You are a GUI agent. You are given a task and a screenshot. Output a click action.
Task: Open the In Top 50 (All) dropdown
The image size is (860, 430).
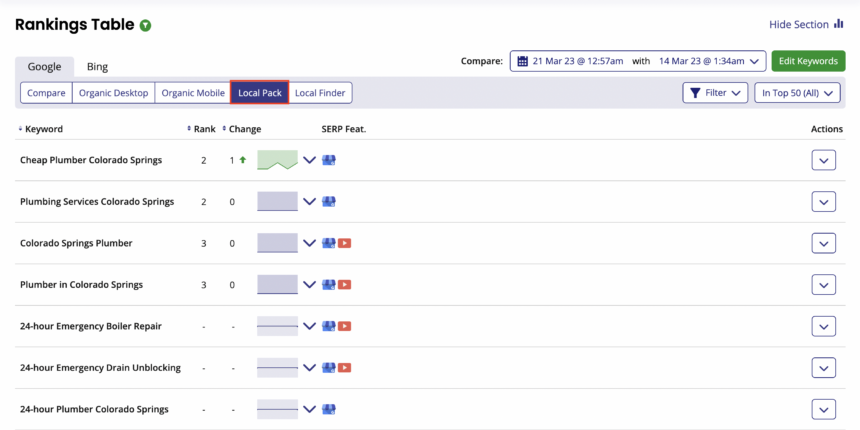pyautogui.click(x=797, y=93)
